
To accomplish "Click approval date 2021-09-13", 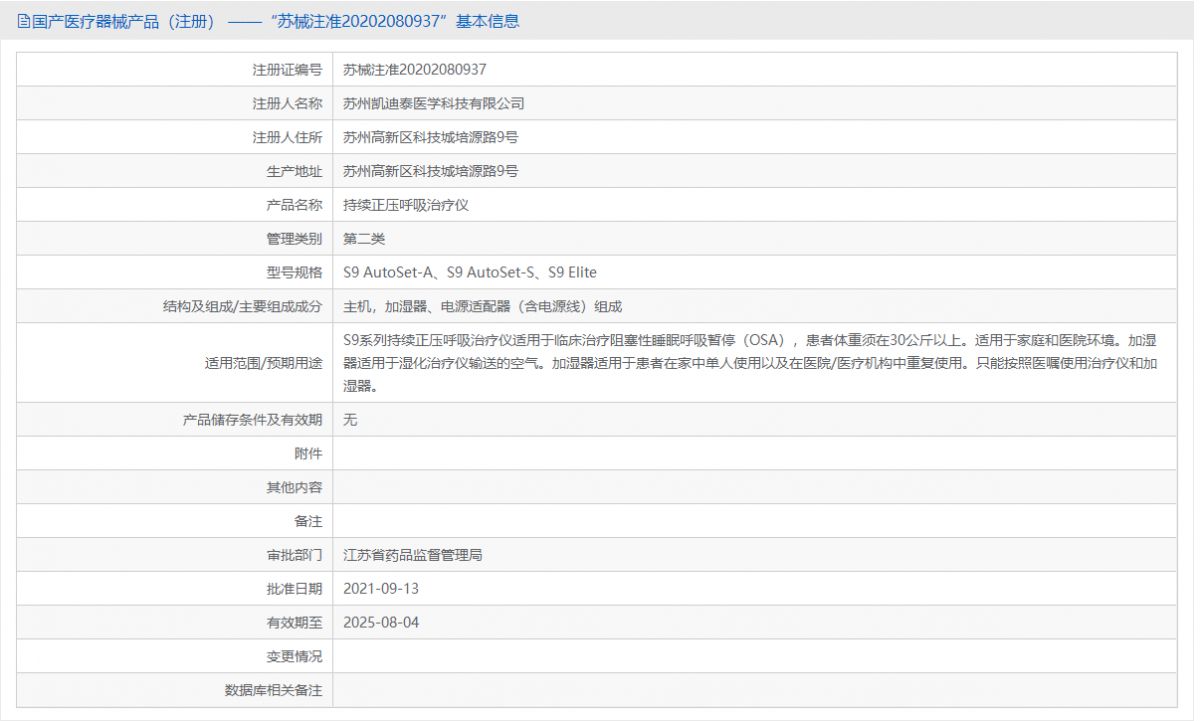I will coord(381,589).
